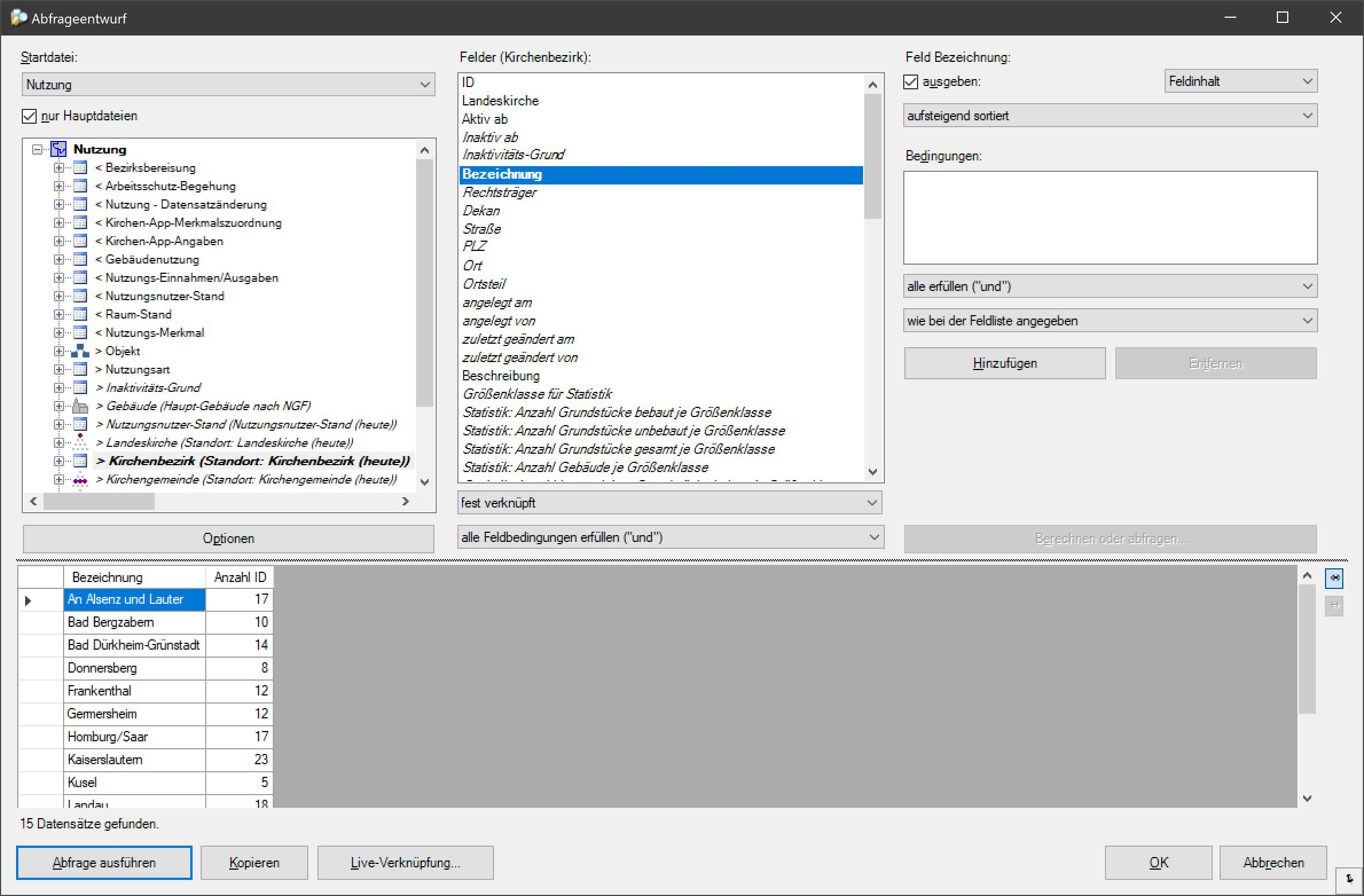
Task: Select 'Größenklasse für Statistik' field
Action: (661, 394)
